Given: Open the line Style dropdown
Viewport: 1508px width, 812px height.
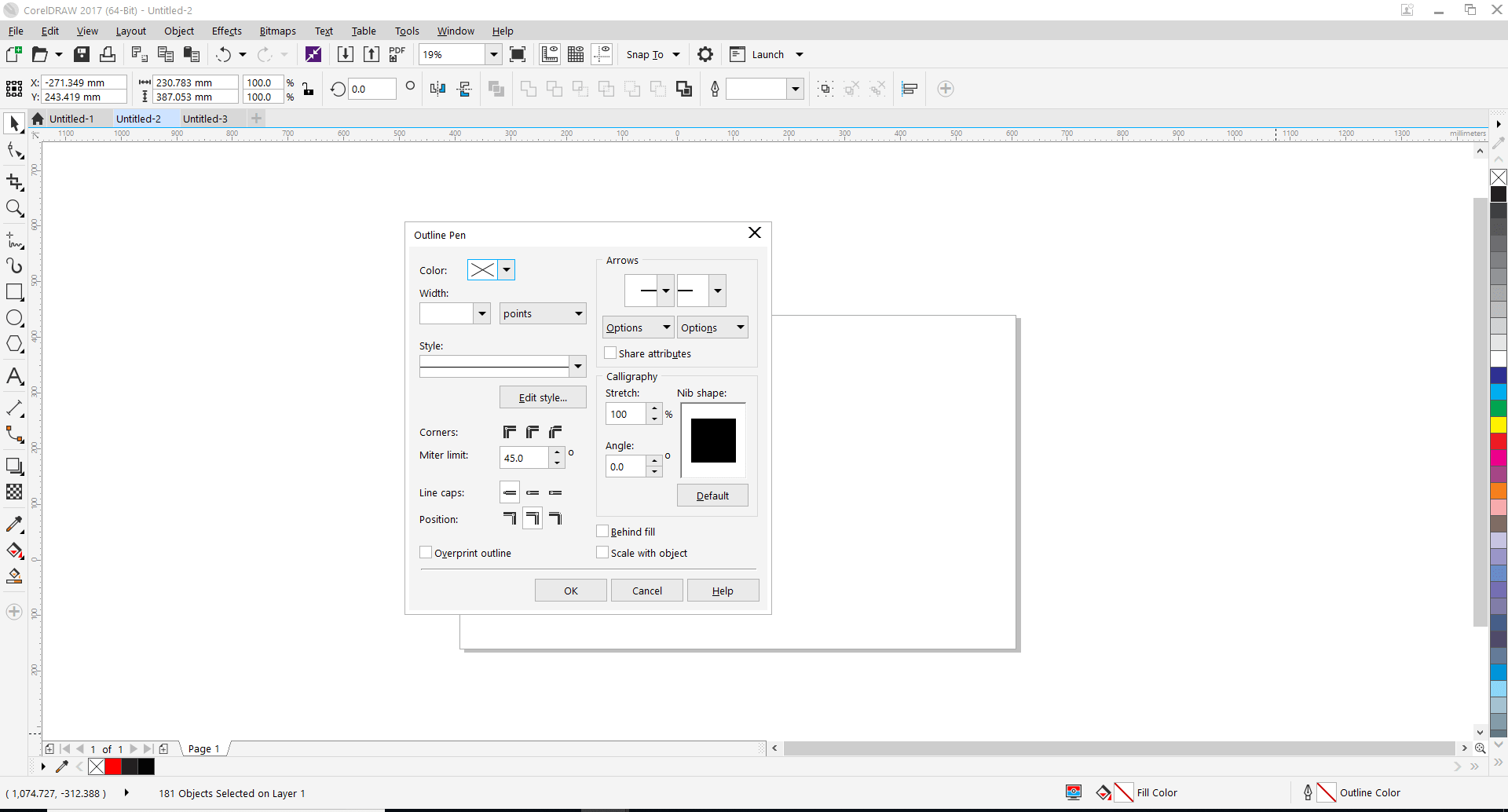Looking at the screenshot, I should coord(578,366).
